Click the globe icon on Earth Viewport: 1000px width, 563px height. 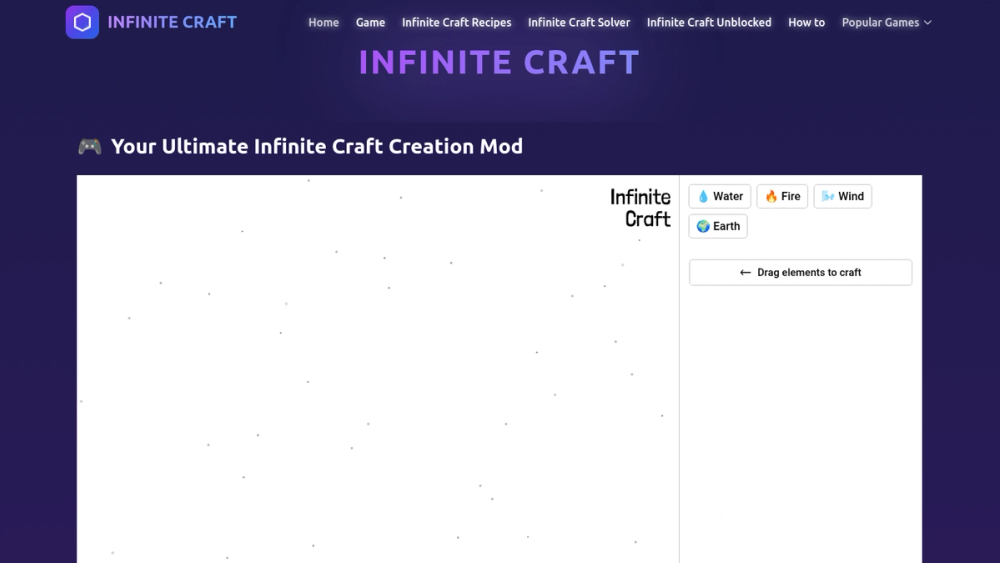point(703,226)
